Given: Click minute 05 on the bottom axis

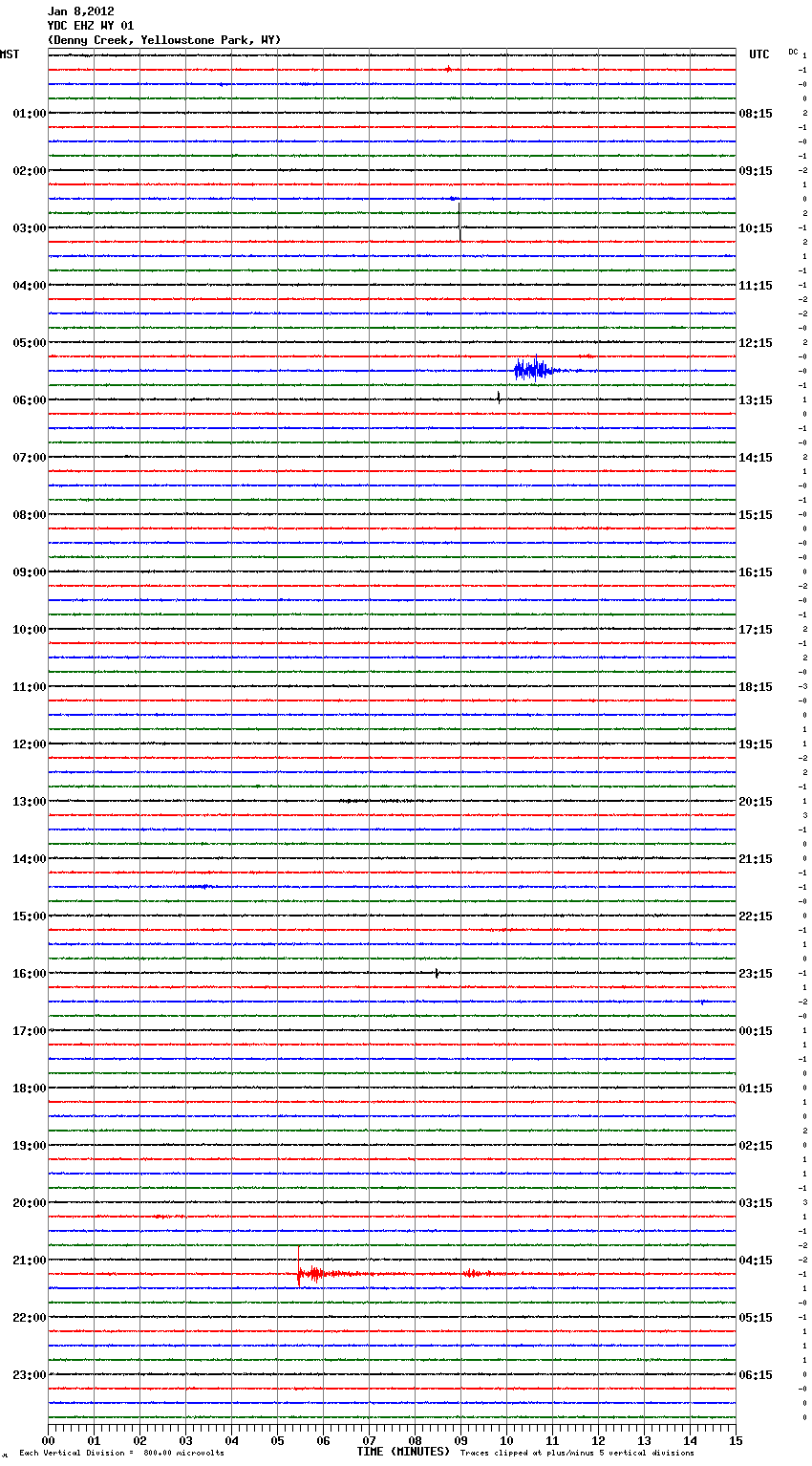Looking at the screenshot, I should [278, 1440].
